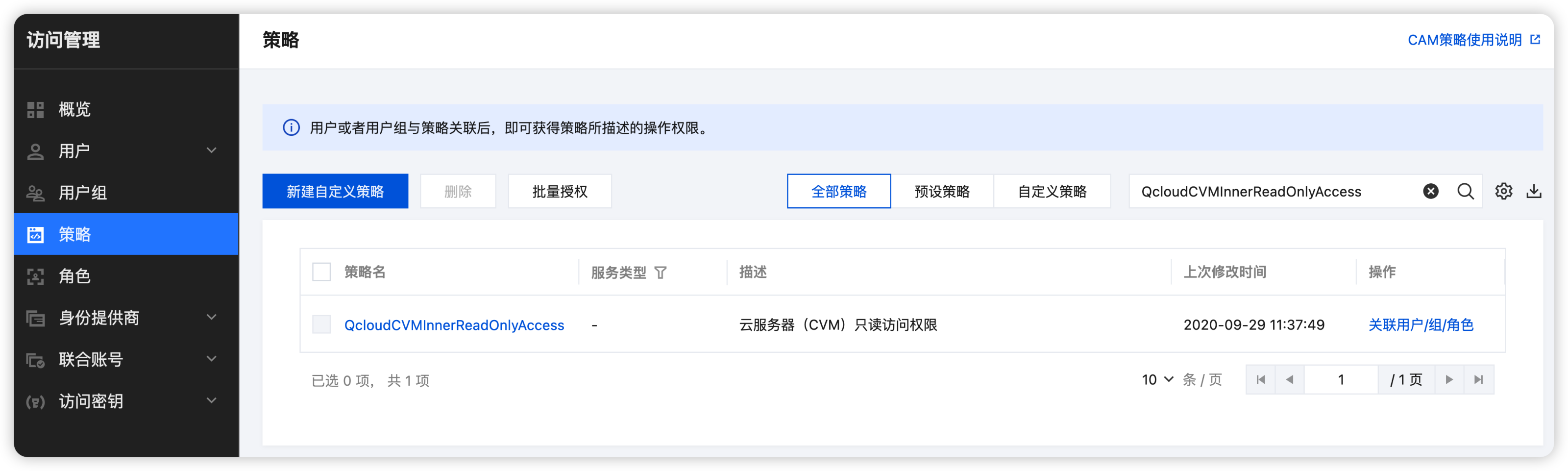Screen dimensions: 1568x471
Task: Go to previous page arrow
Action: 1289,380
